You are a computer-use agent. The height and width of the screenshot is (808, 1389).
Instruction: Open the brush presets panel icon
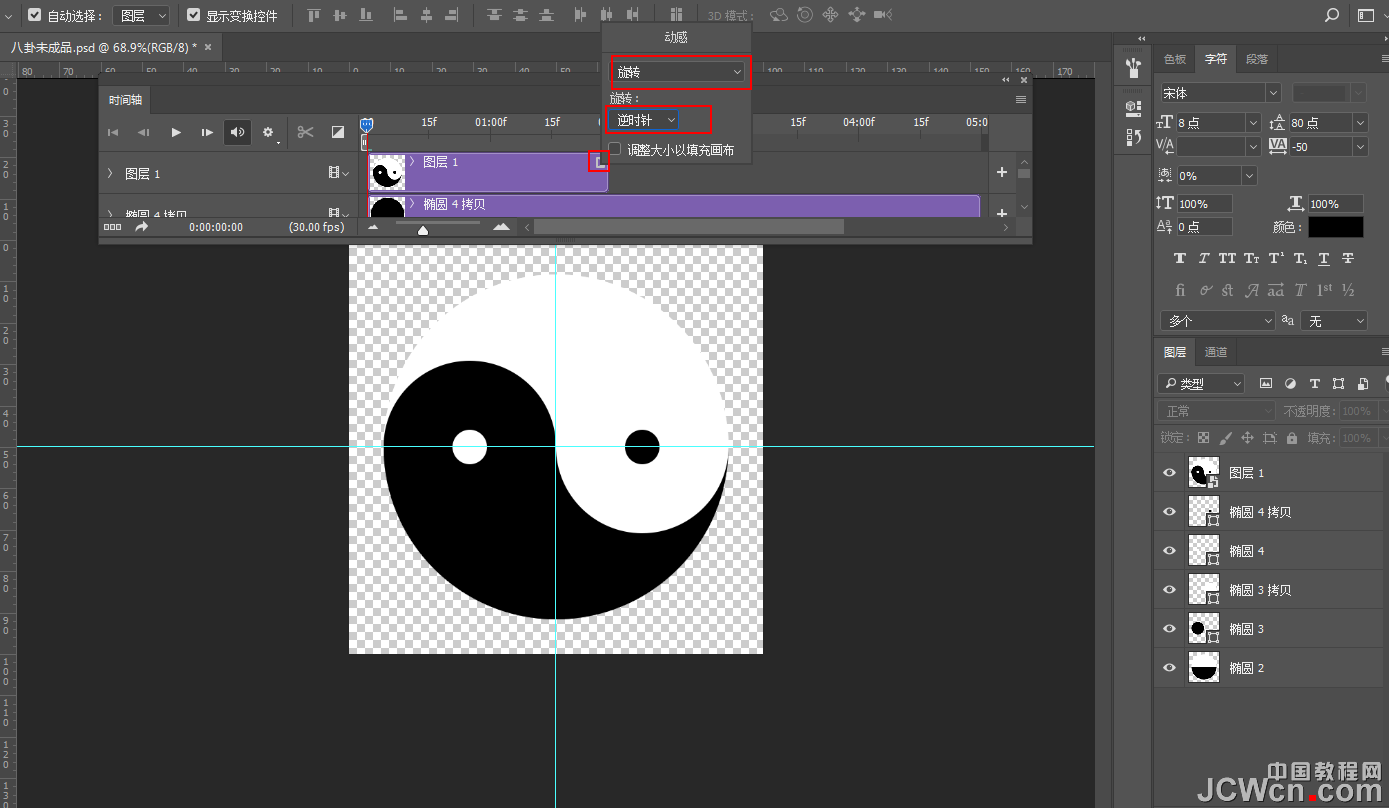(x=1133, y=68)
